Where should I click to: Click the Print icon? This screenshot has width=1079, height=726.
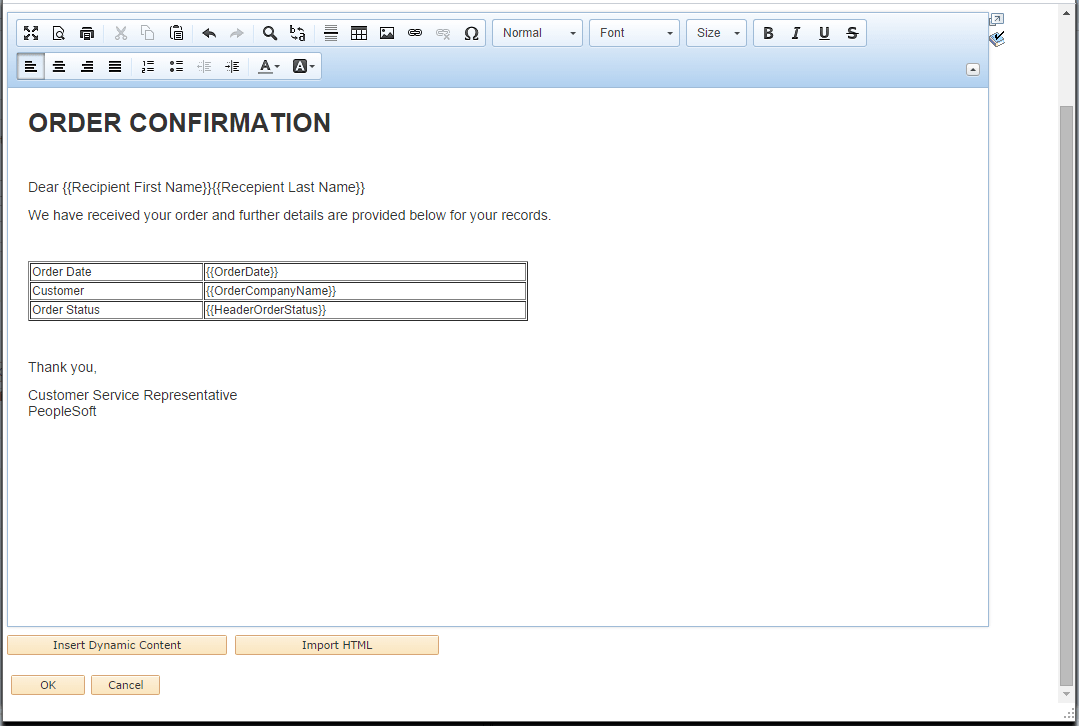(87, 32)
